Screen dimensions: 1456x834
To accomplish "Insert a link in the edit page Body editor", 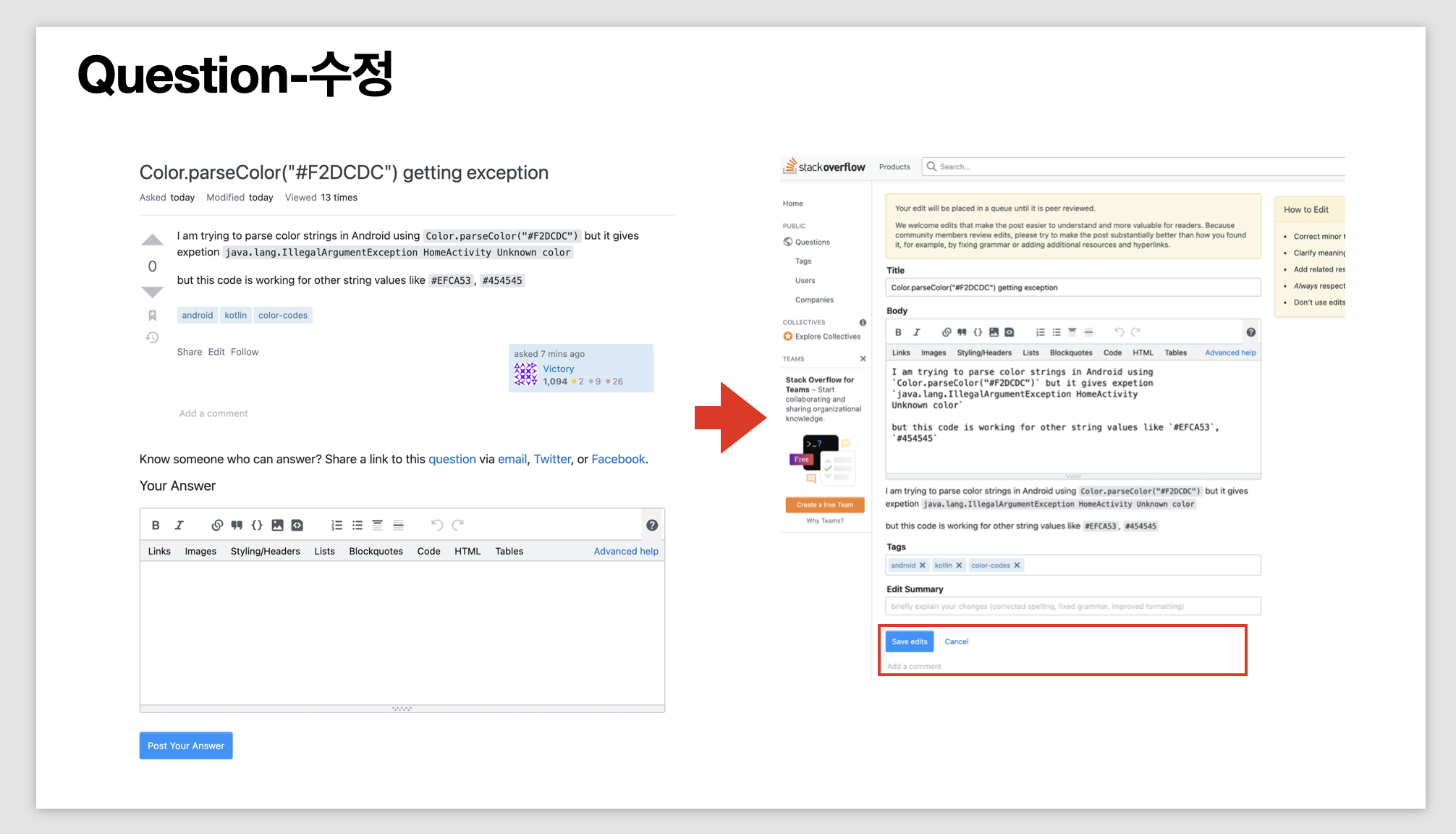I will tap(946, 332).
